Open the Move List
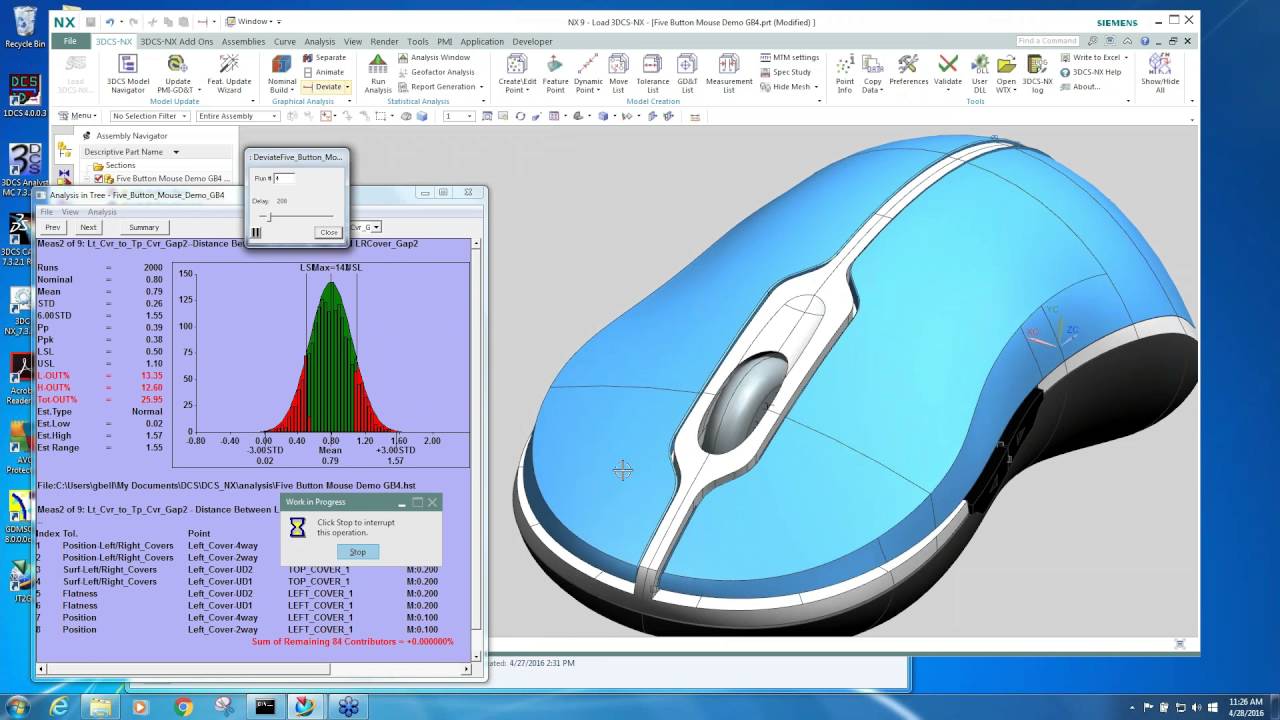1280x720 pixels. pos(618,72)
